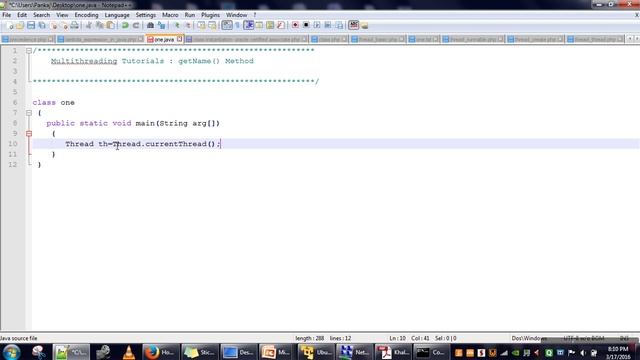This screenshot has height=360, width=640.
Task: Click the green Undo arrow icon
Action: coord(125,25)
